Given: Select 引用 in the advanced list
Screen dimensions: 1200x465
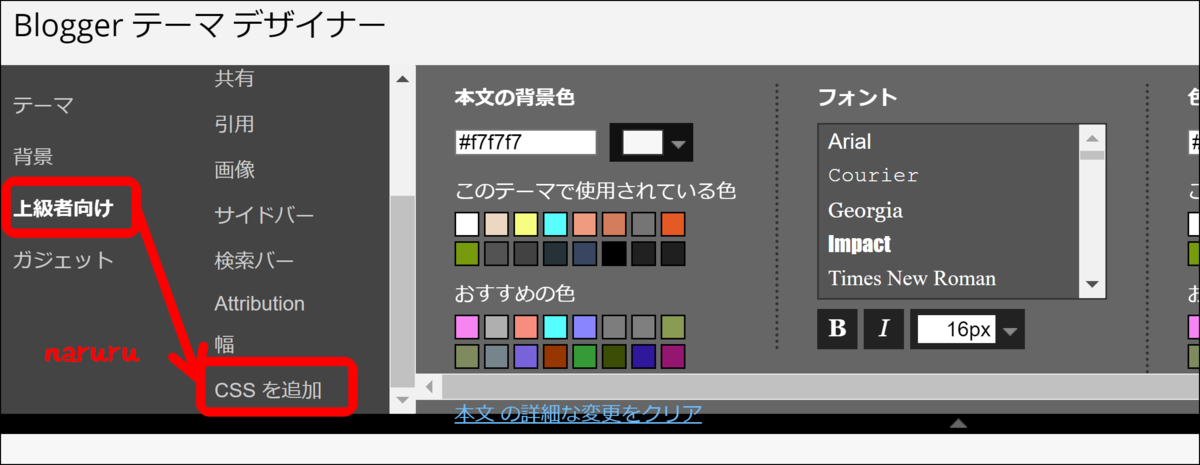Looking at the screenshot, I should click(234, 125).
